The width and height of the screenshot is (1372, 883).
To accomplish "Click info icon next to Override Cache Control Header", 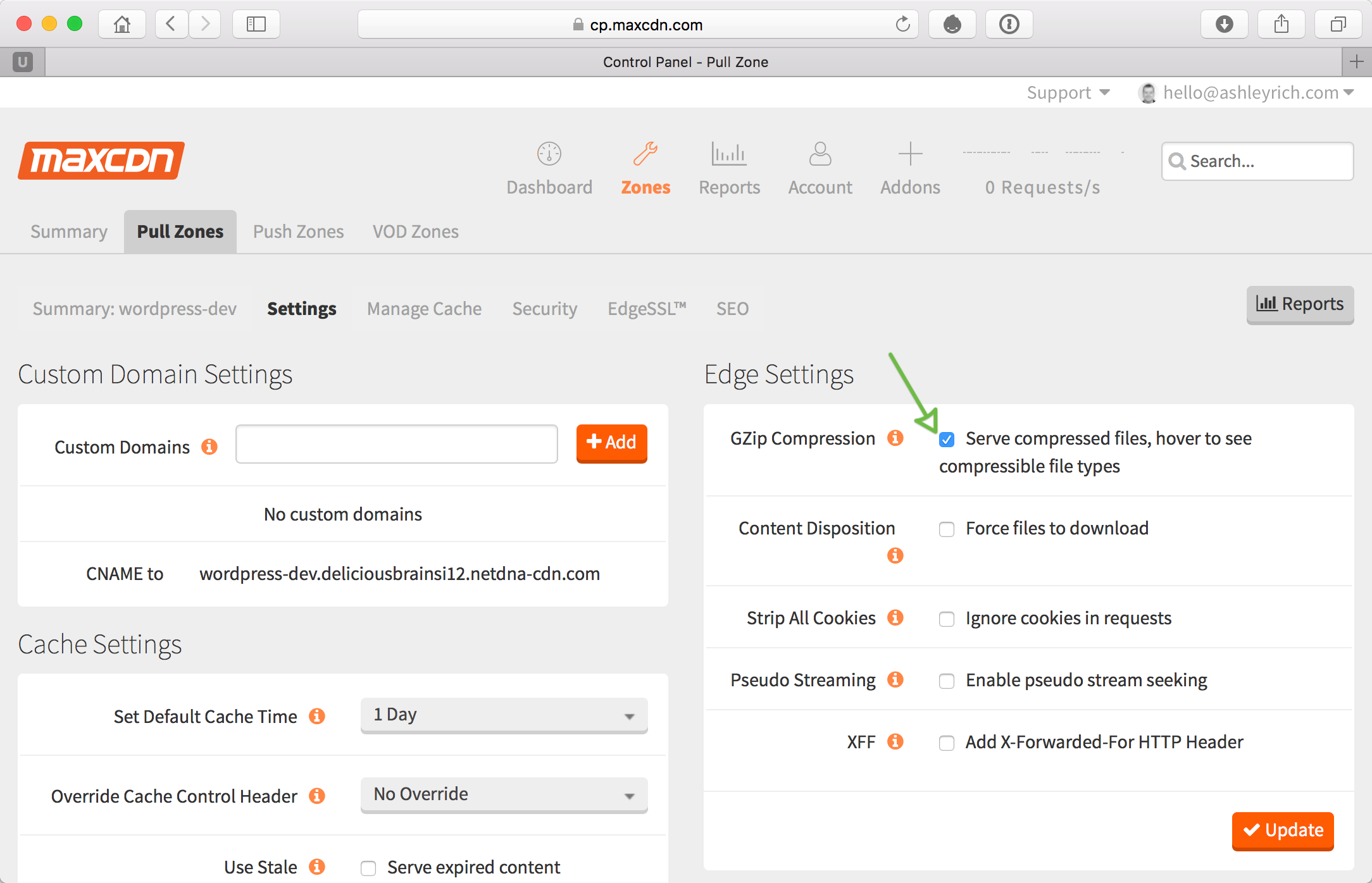I will coord(317,796).
